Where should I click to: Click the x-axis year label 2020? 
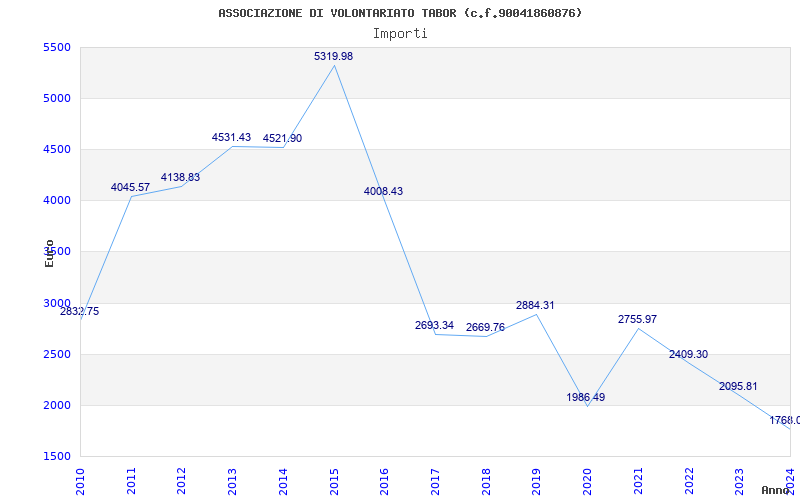click(x=587, y=481)
